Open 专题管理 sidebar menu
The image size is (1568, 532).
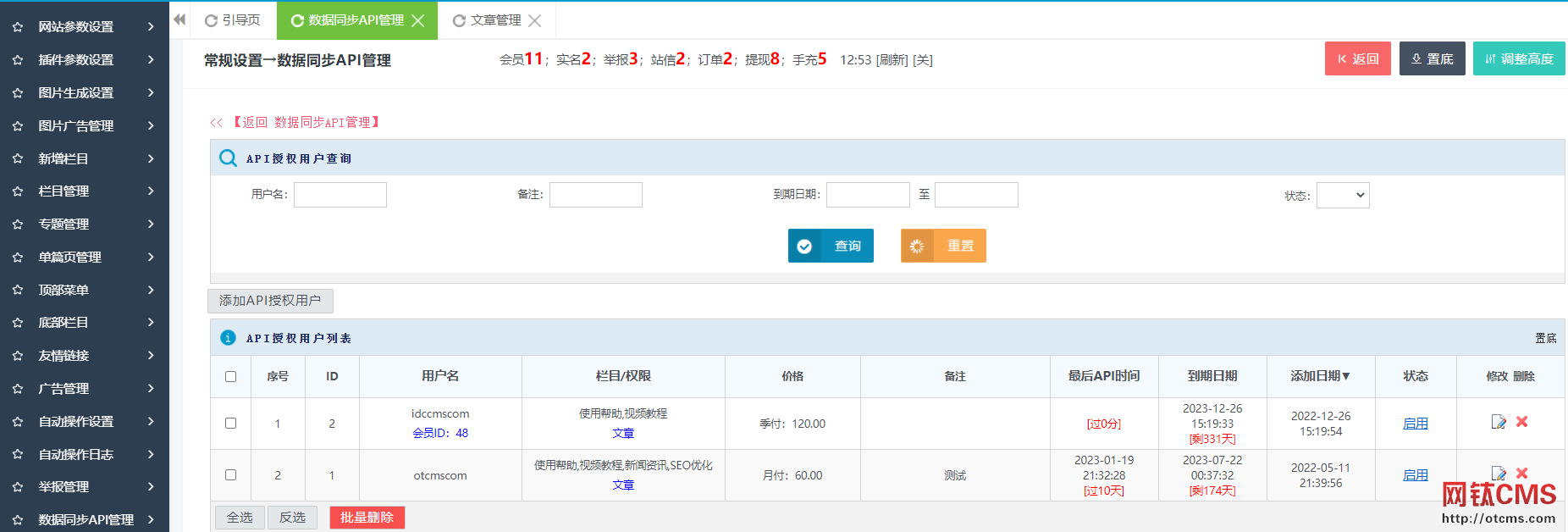85,224
